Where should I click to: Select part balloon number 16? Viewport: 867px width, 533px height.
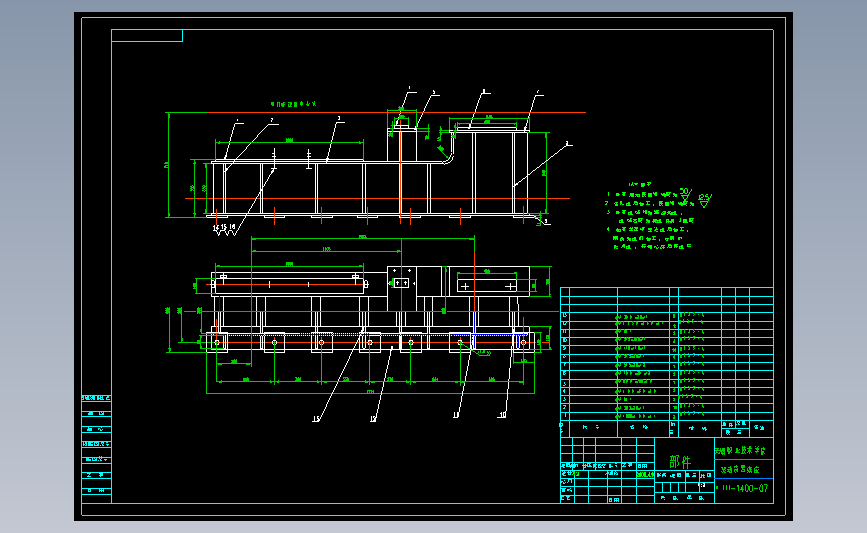point(232,227)
